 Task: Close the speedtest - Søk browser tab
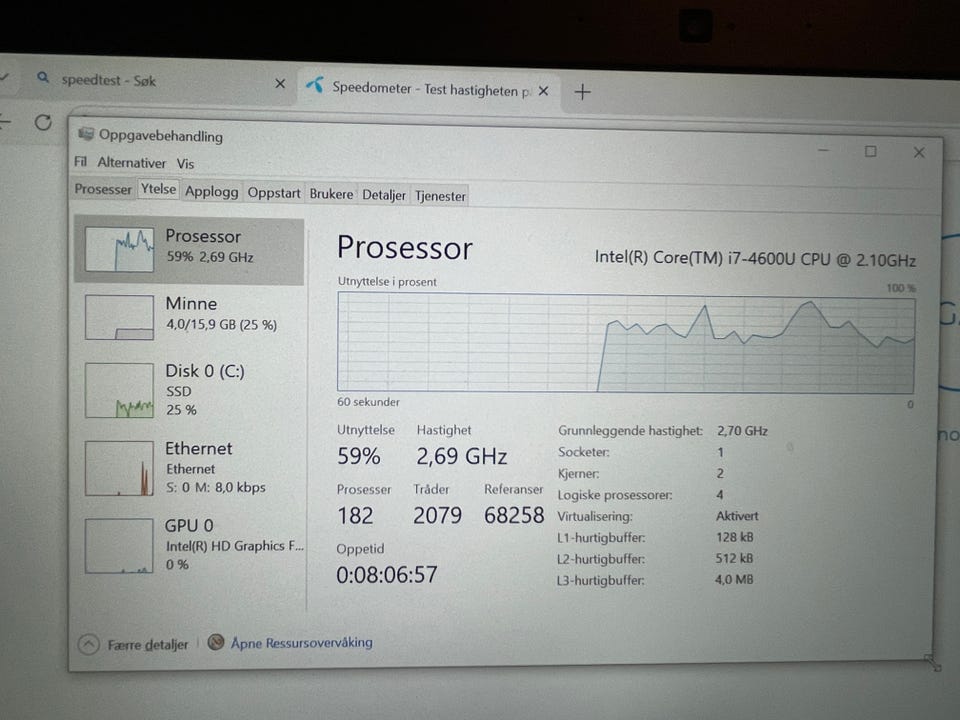click(x=280, y=83)
